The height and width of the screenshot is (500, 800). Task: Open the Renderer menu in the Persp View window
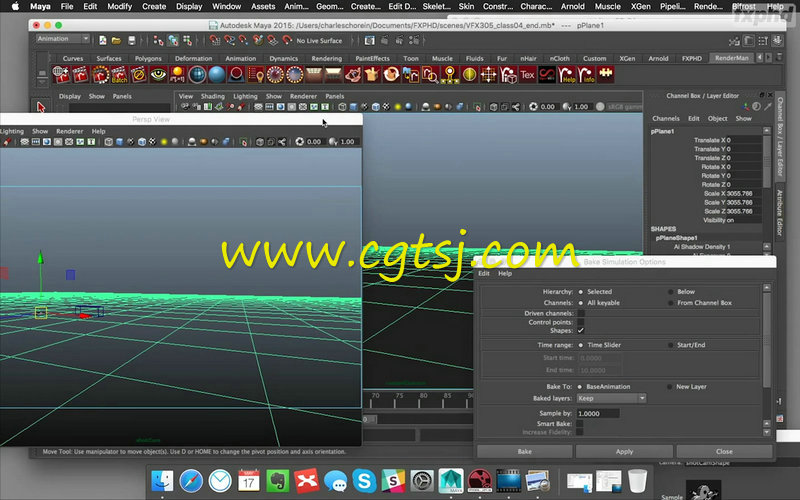tap(69, 131)
